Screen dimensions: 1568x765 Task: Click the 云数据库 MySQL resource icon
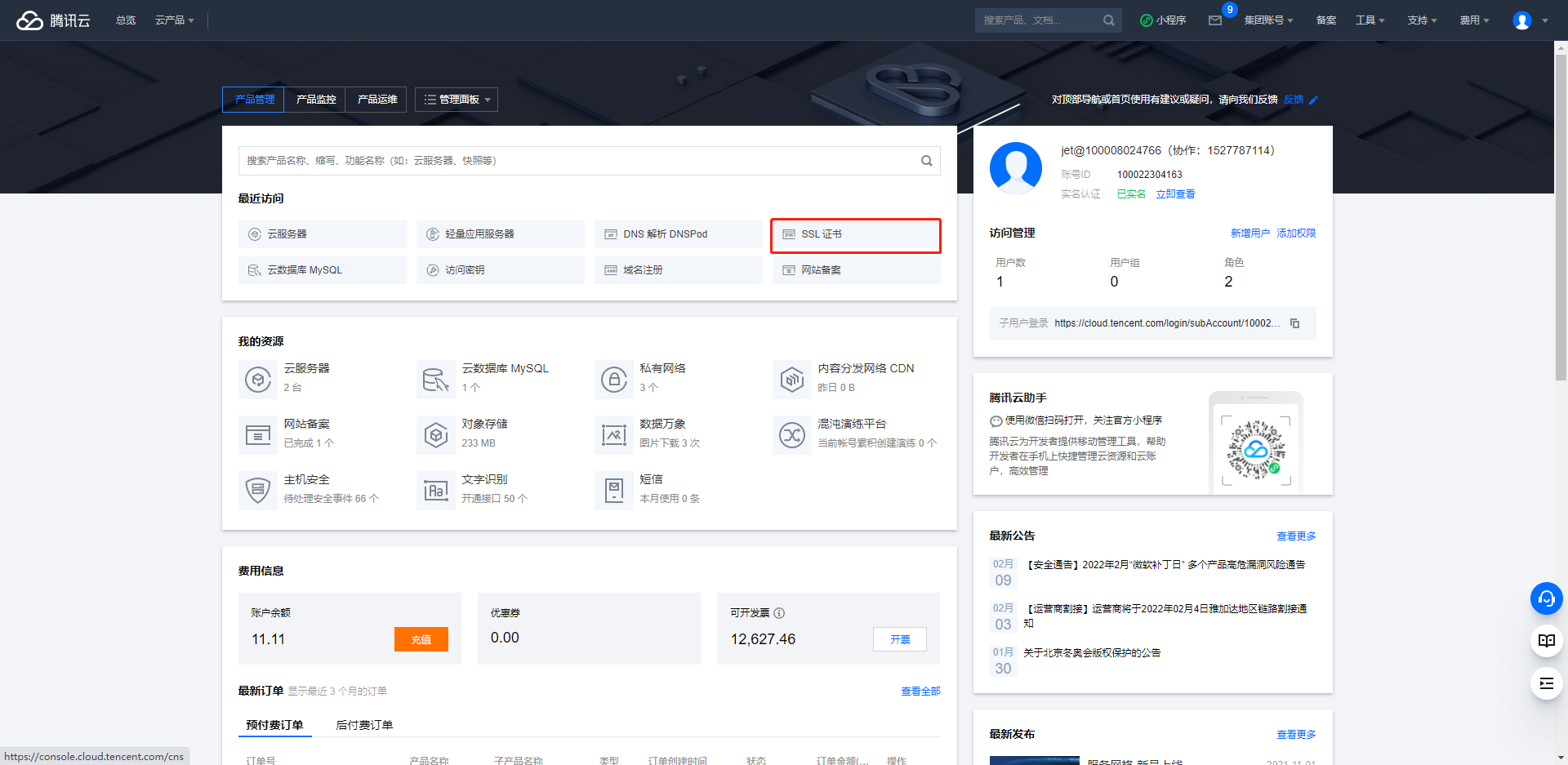click(436, 380)
